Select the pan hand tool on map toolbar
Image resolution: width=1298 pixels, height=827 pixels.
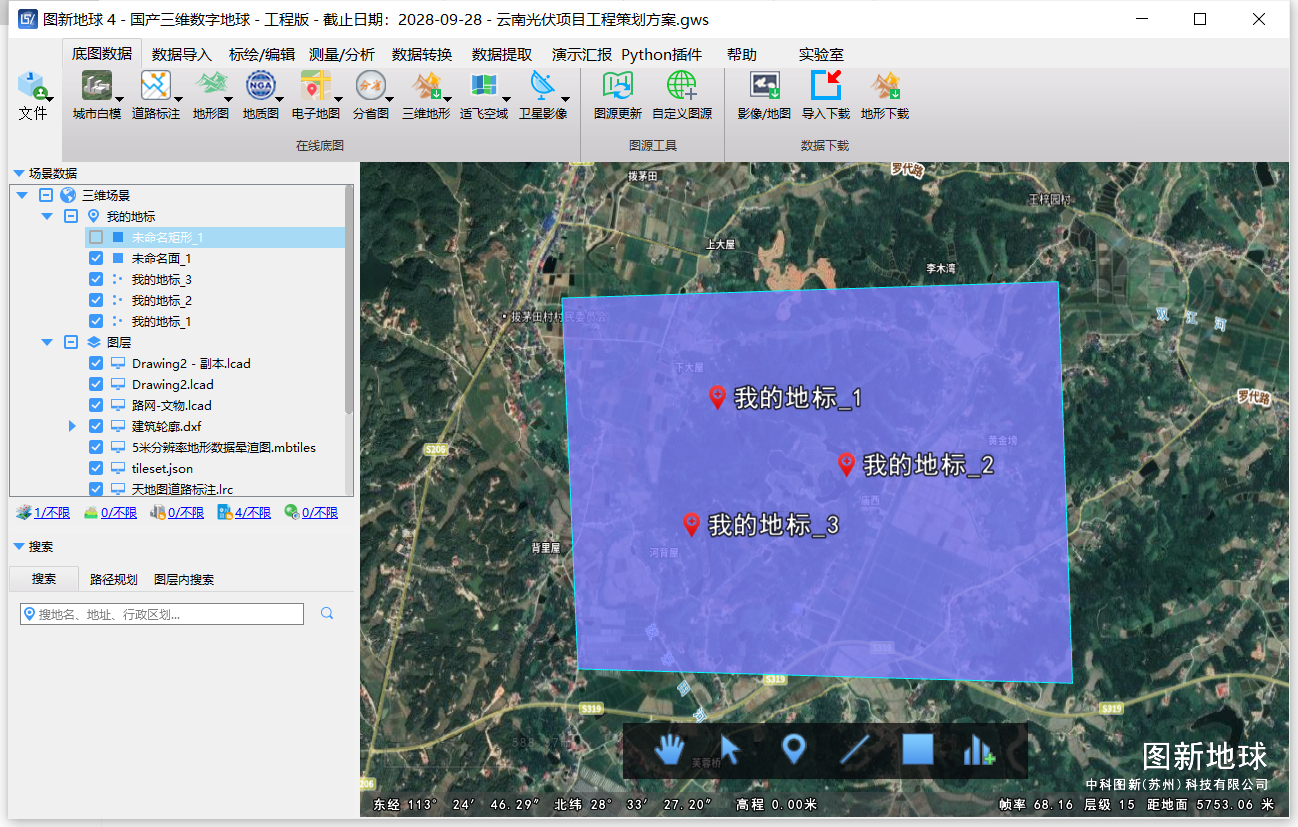pos(671,749)
